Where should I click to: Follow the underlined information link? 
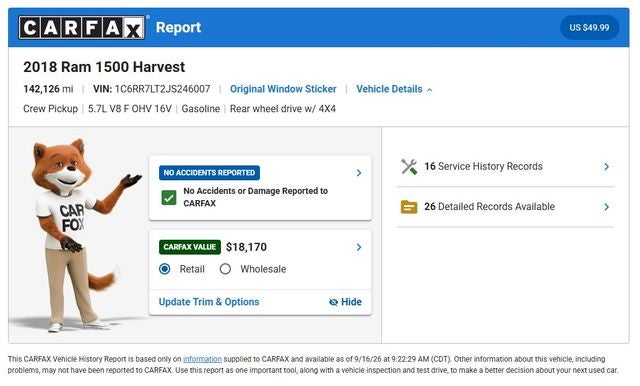pyautogui.click(x=202, y=359)
